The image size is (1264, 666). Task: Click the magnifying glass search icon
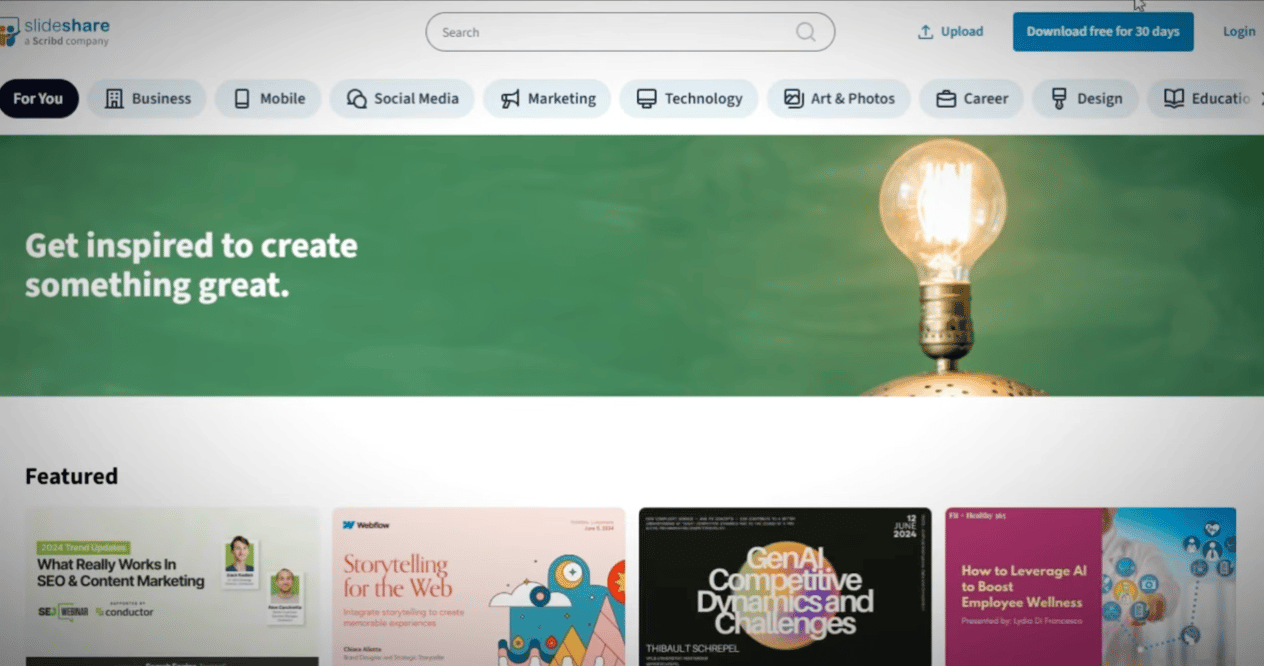click(x=806, y=32)
